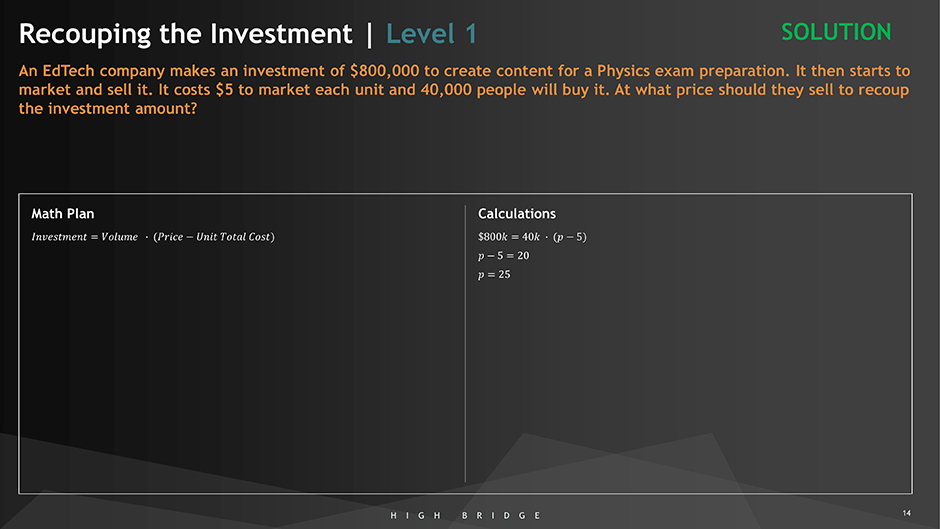Click the "Calculations" heading
The width and height of the screenshot is (940, 529).
point(517,213)
